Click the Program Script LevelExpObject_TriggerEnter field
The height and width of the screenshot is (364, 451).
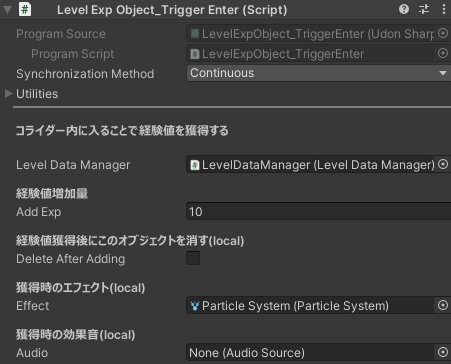pyautogui.click(x=311, y=54)
